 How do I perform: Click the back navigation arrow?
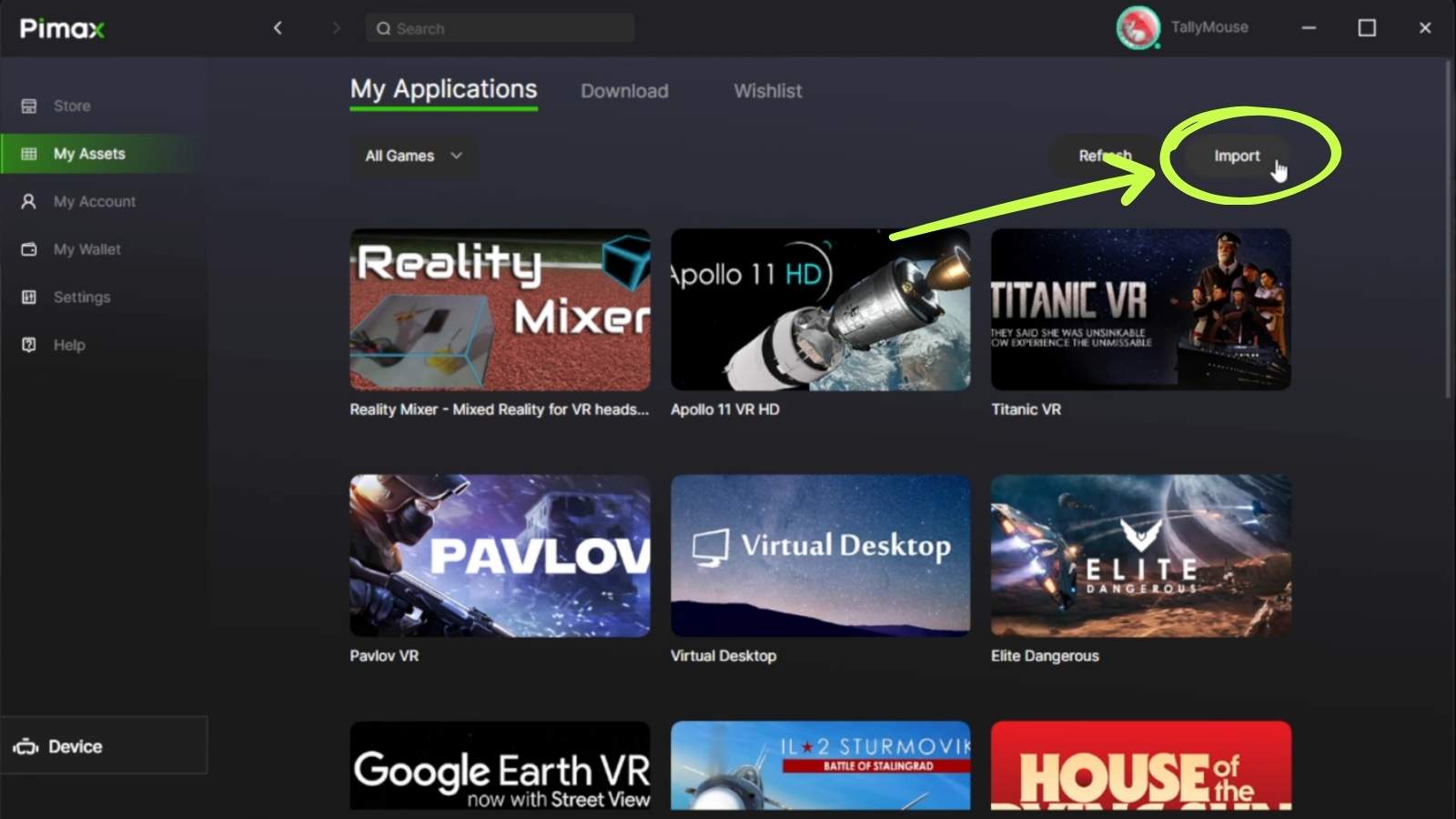pos(278,28)
